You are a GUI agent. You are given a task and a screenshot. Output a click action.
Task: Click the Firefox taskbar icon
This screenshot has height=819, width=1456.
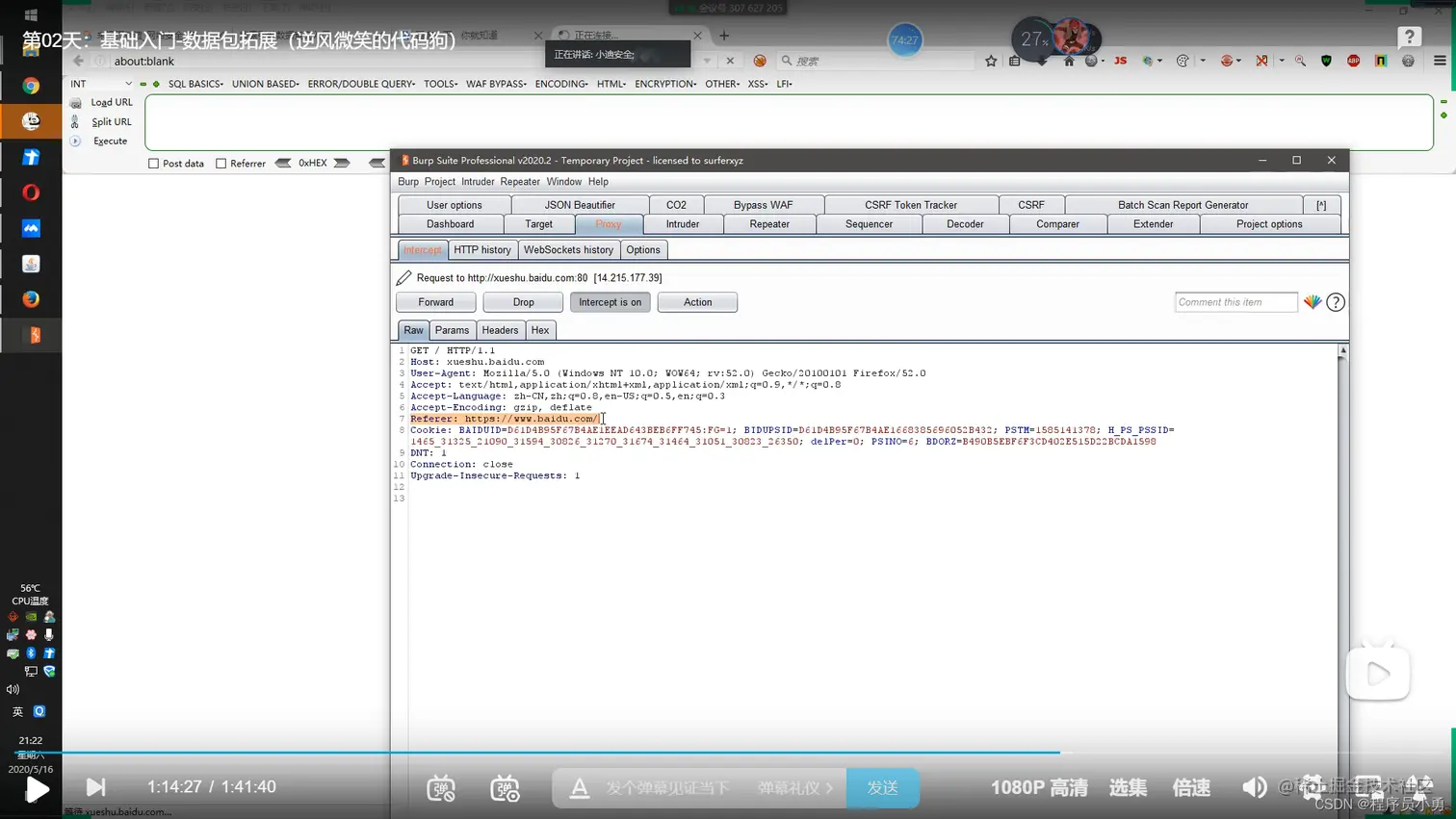[31, 299]
